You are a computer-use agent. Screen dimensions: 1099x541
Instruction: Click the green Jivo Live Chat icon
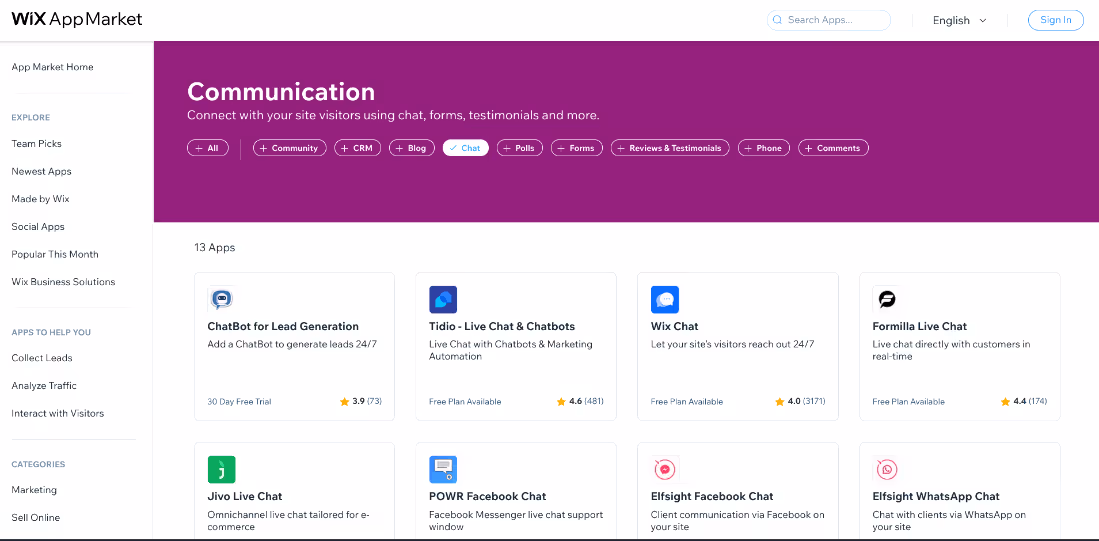(x=221, y=470)
